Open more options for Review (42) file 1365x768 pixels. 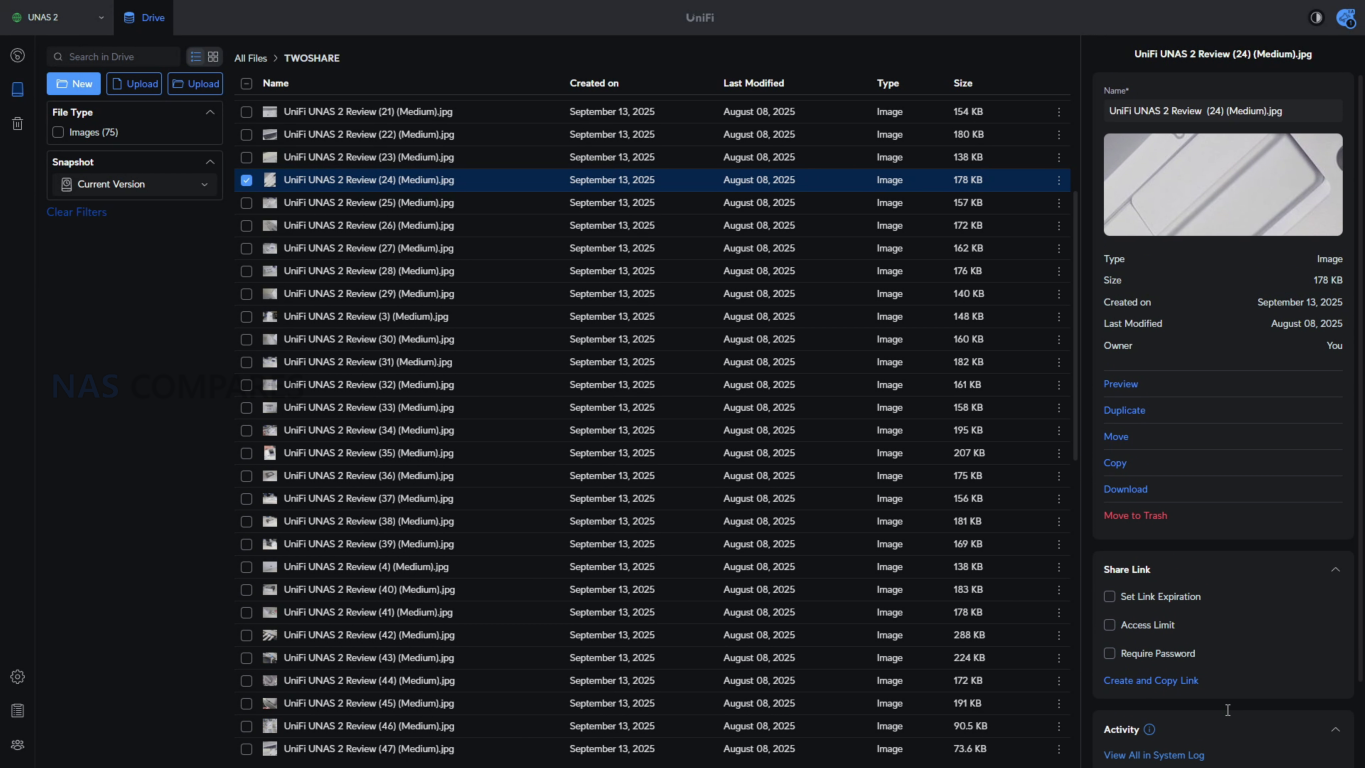[x=1059, y=635]
